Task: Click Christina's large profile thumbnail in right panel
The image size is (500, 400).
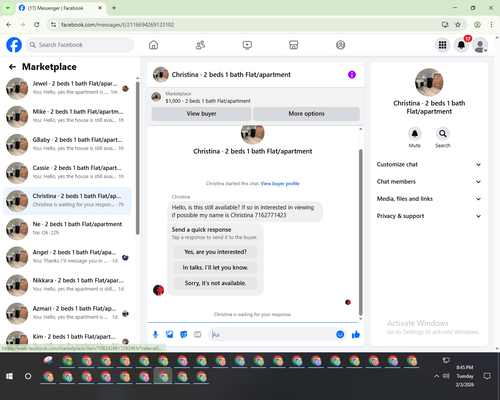Action: [x=429, y=82]
